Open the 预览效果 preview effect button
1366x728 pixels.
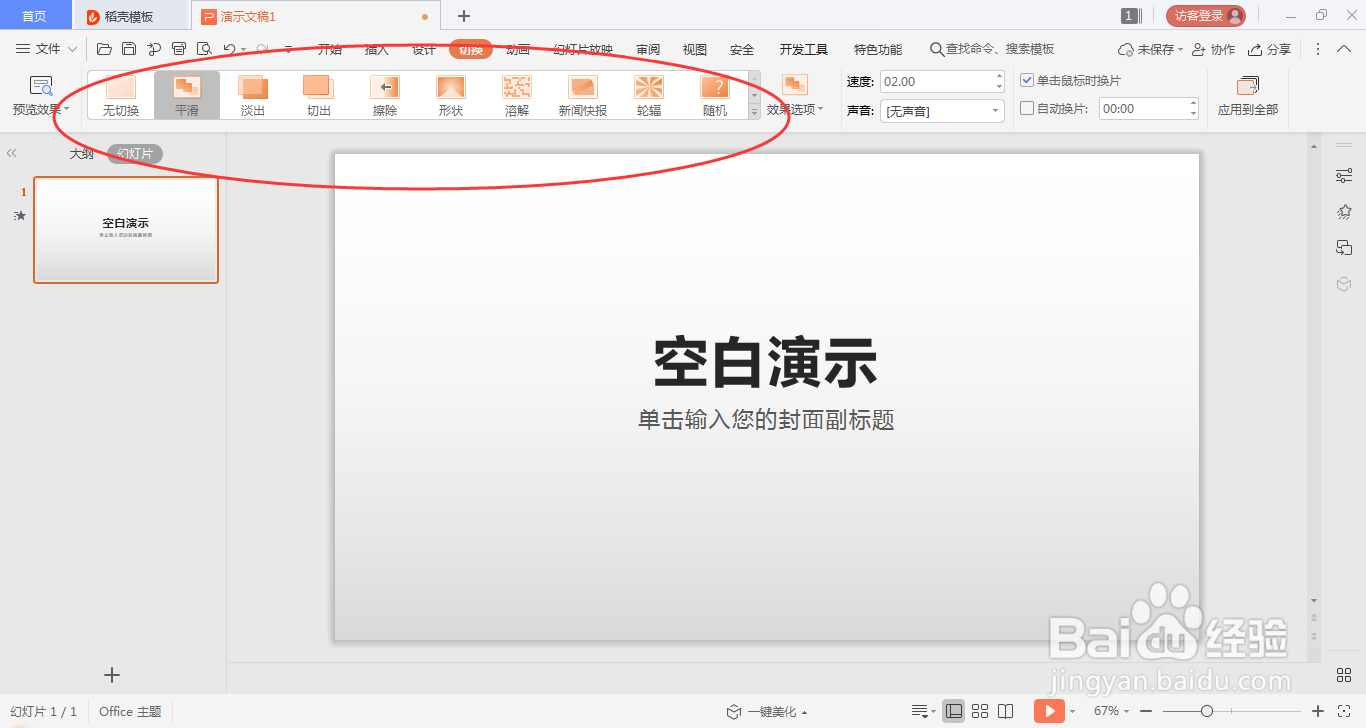click(41, 96)
